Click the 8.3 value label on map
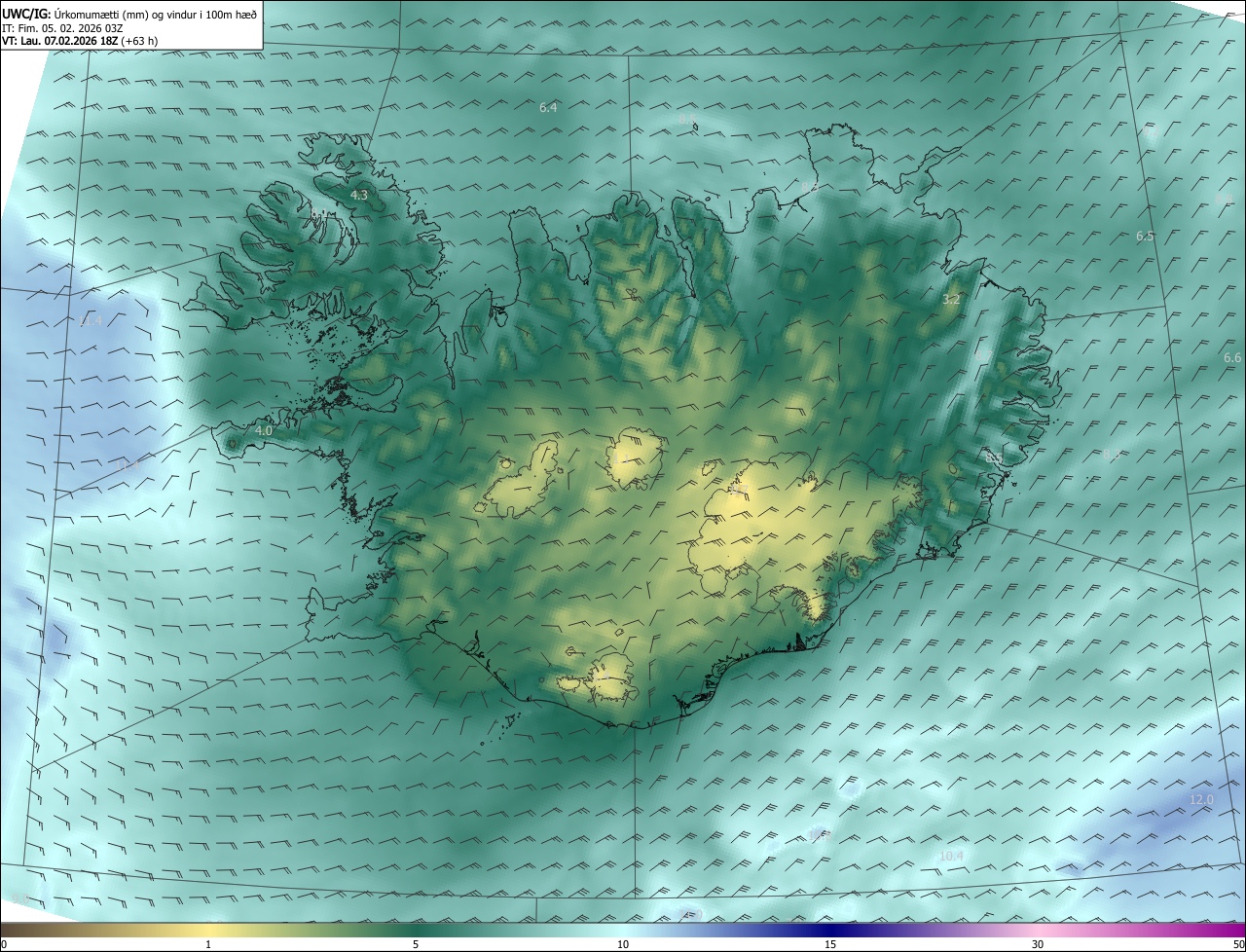Viewport: 1246px width, 952px height. pos(1111,454)
